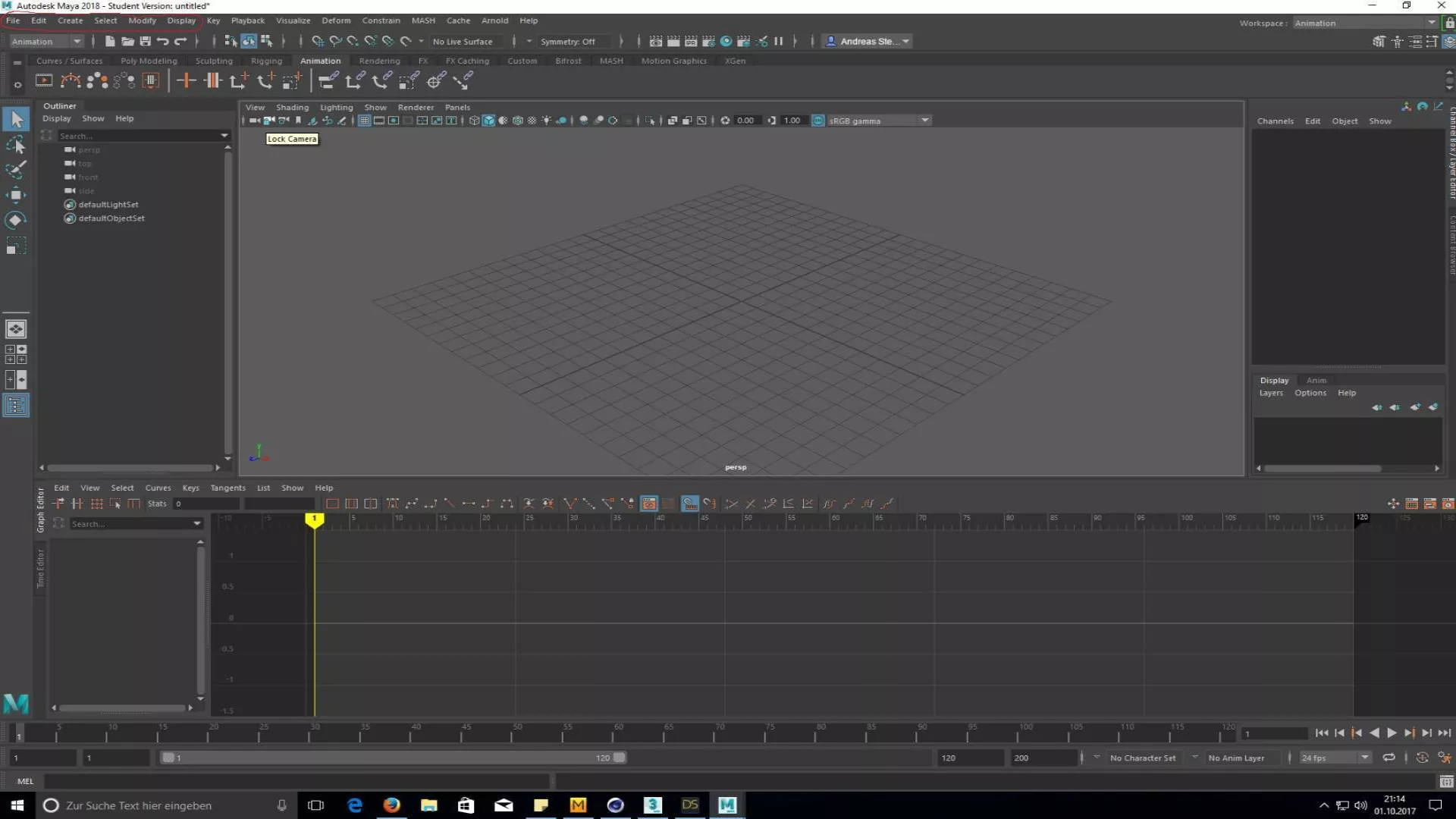This screenshot has width=1456, height=819.
Task: Open the 24 fps frame rate dropdown
Action: tap(1335, 758)
